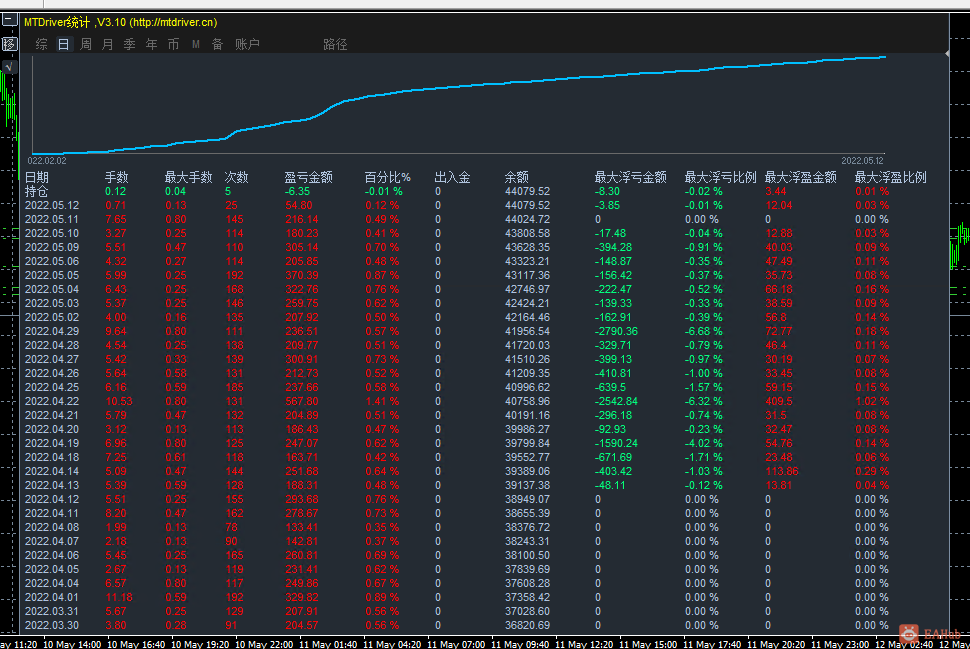The height and width of the screenshot is (649, 970).
Task: Switch on the 季 quarterly statistics mode
Action: tap(128, 44)
